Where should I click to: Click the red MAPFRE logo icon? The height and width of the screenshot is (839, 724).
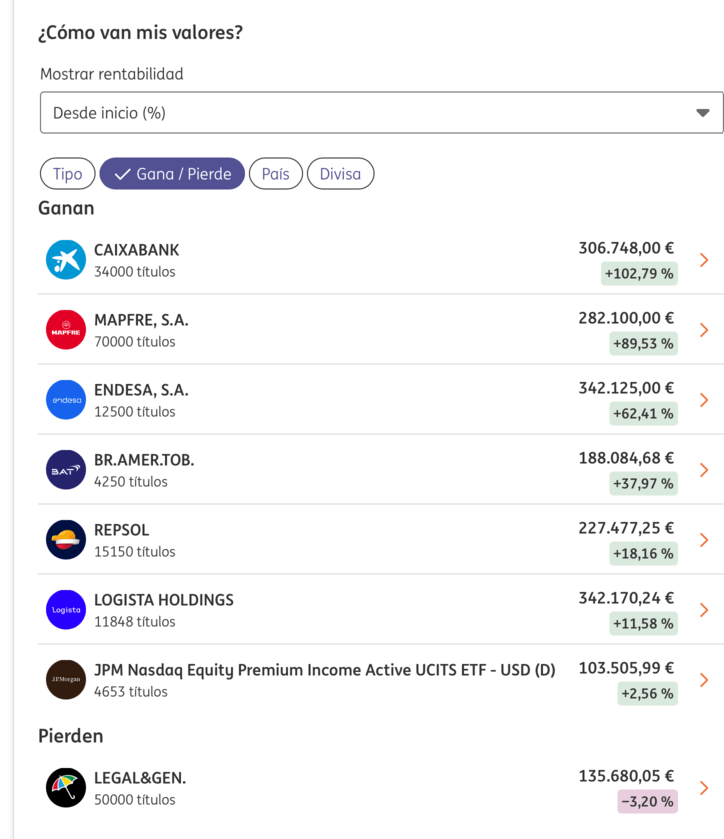pyautogui.click(x=66, y=330)
